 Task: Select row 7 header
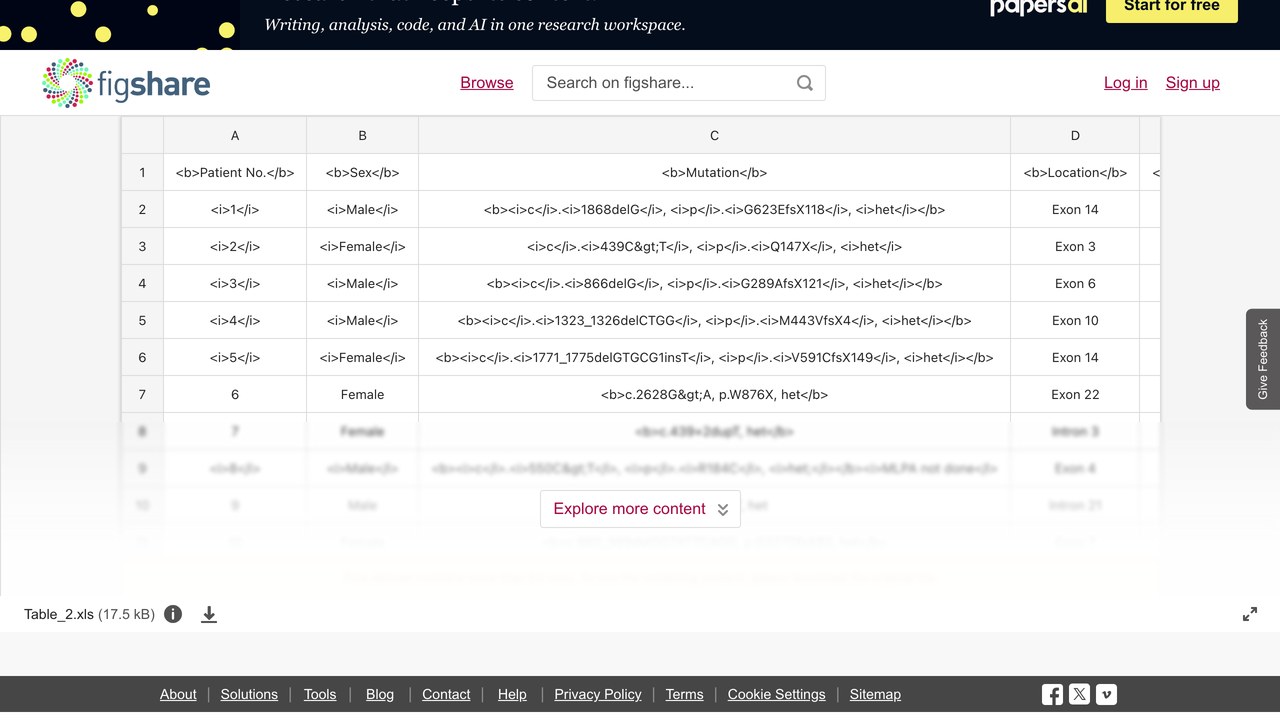coord(142,394)
